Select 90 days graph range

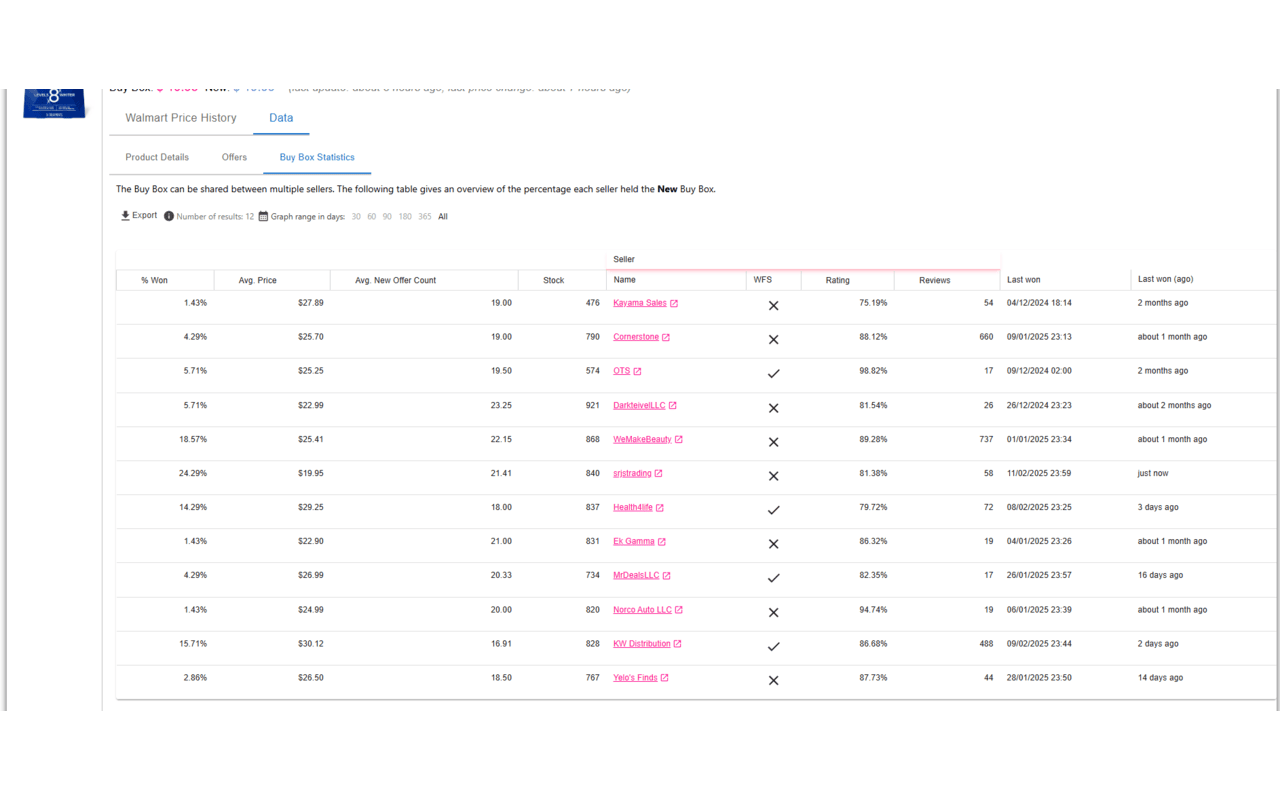pyautogui.click(x=387, y=217)
